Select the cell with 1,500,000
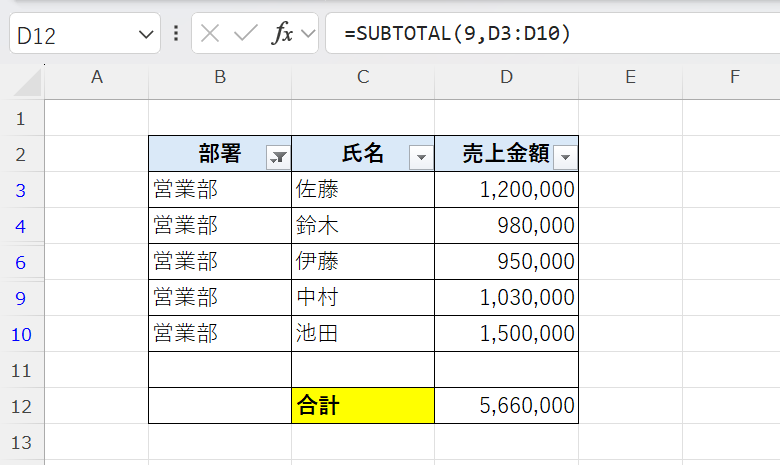 pos(506,333)
